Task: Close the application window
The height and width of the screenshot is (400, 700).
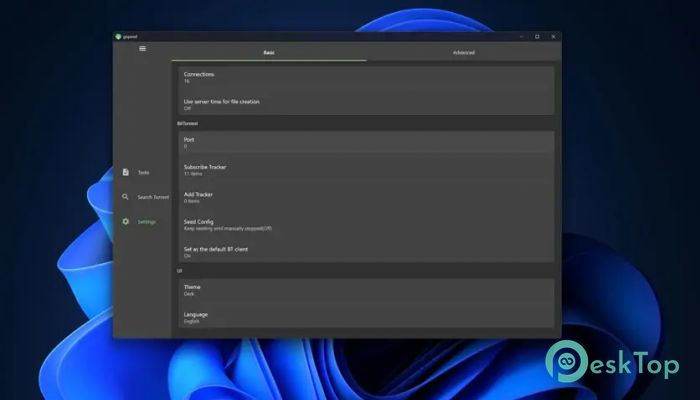Action: 553,37
